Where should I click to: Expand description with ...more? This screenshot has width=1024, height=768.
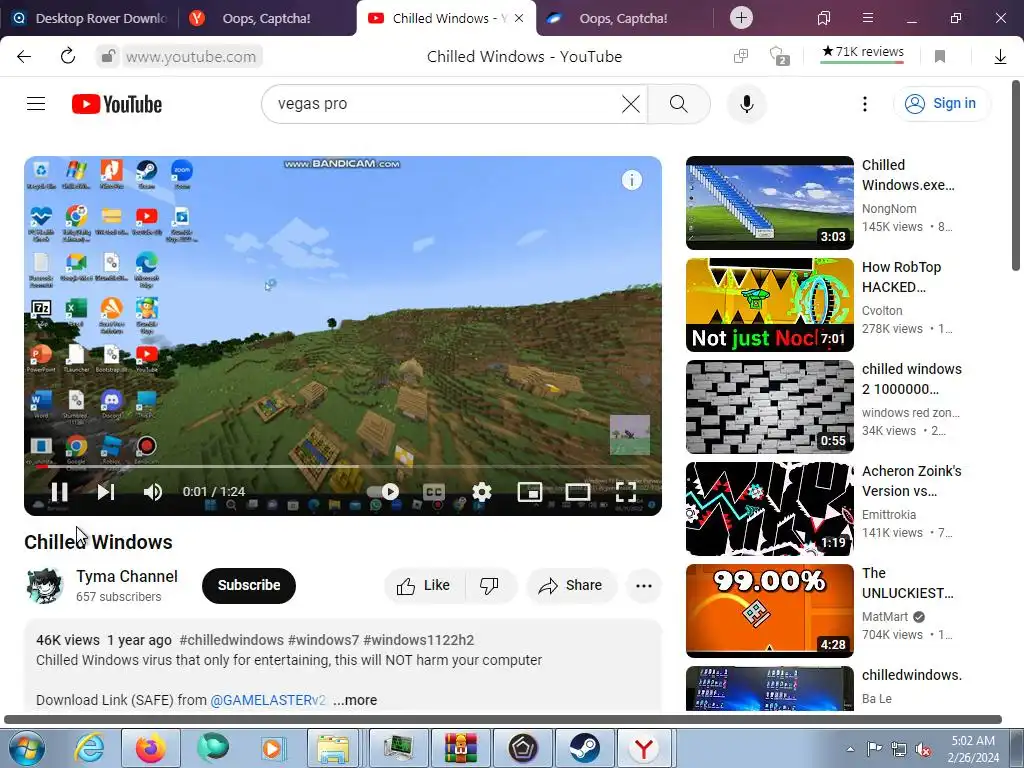tap(355, 699)
